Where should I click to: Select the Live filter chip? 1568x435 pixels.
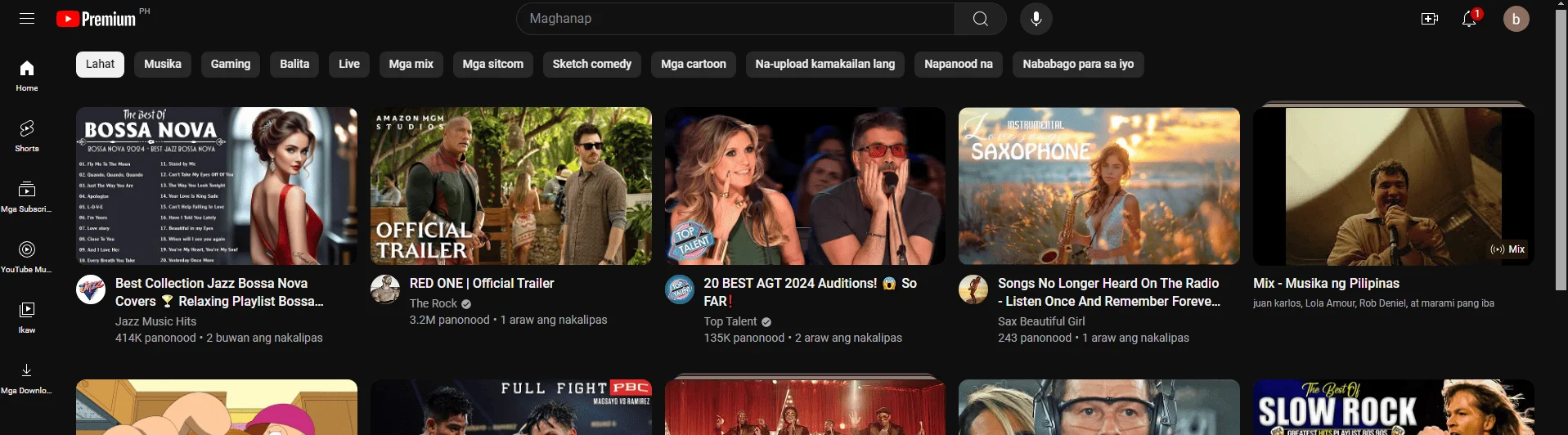pos(349,64)
